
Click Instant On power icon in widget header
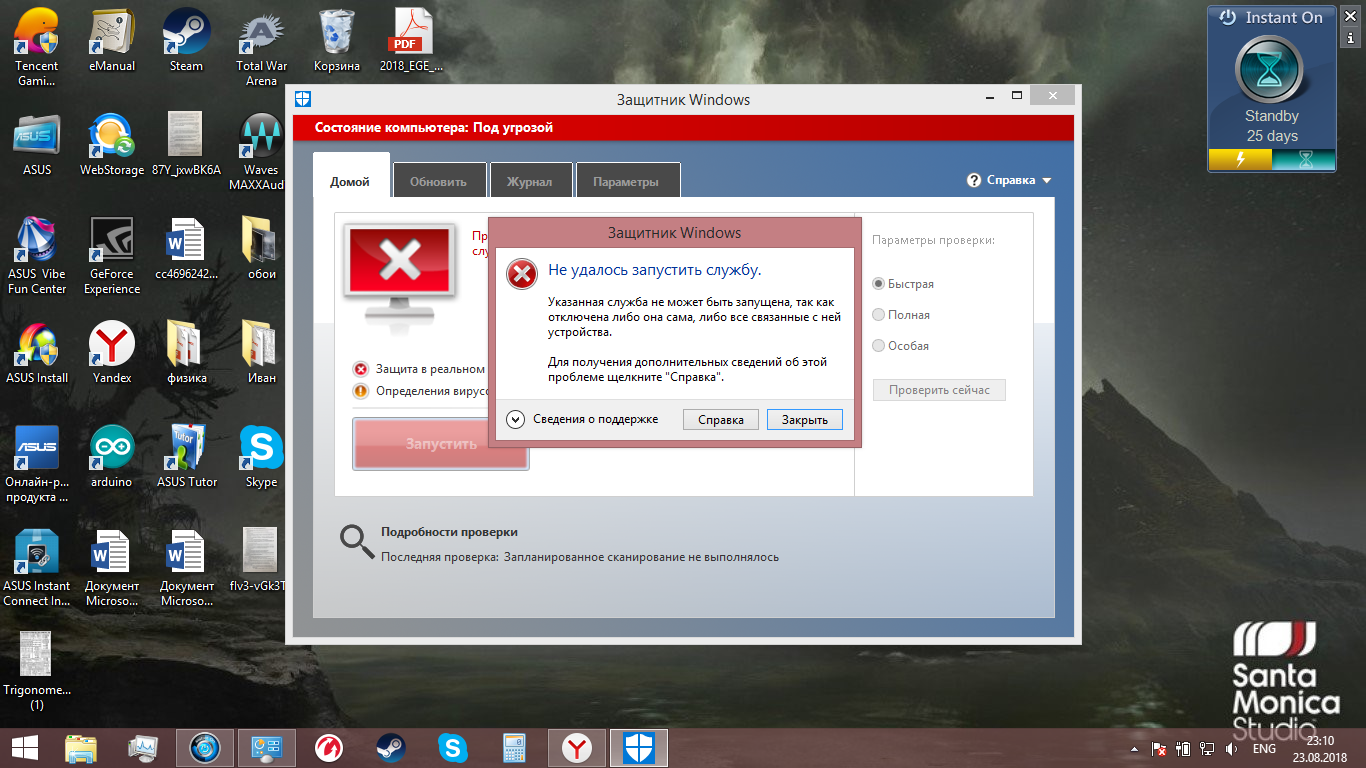click(1227, 17)
